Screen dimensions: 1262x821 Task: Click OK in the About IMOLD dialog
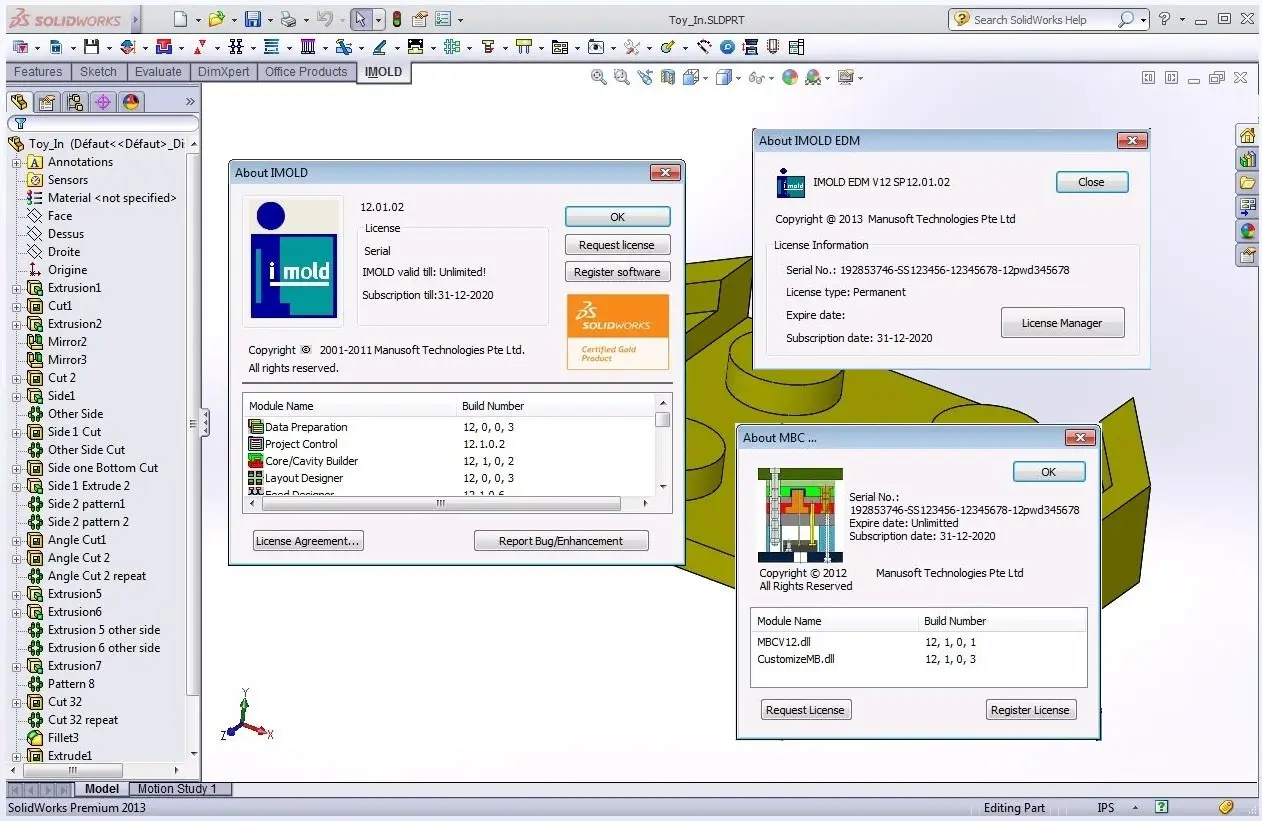617,217
